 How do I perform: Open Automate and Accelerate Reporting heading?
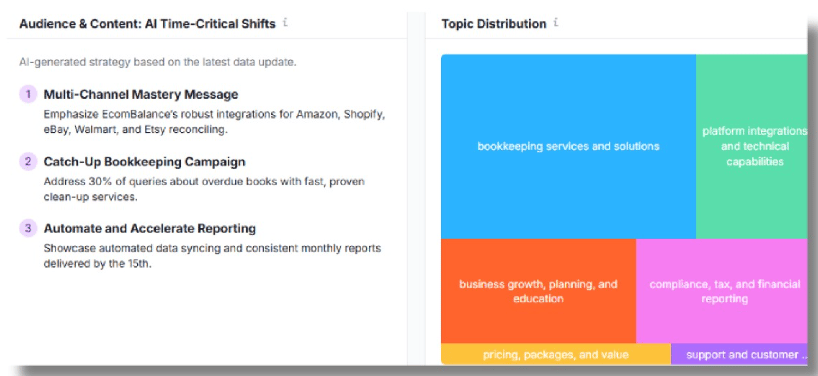tap(150, 228)
